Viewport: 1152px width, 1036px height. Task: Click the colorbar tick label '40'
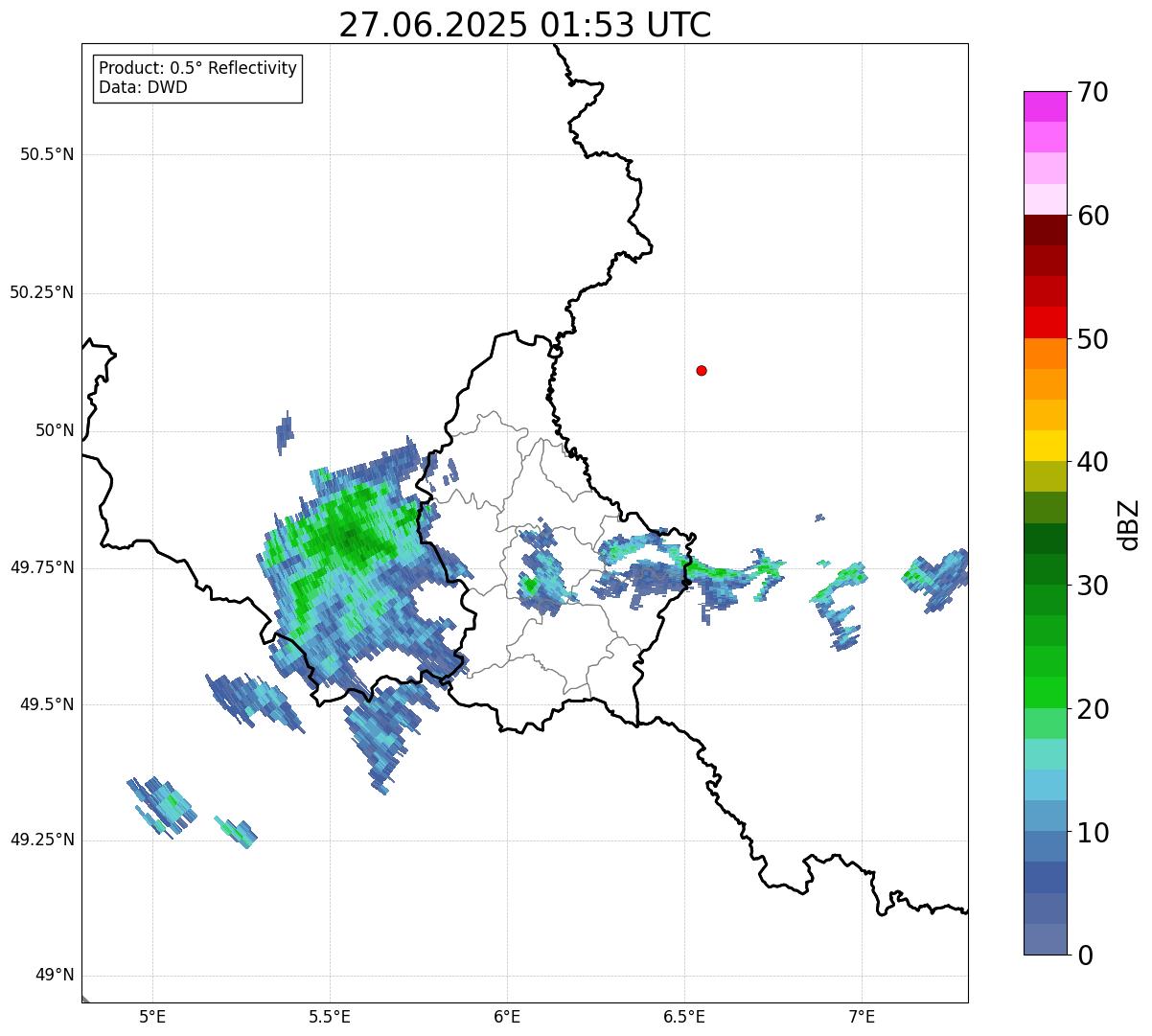click(1093, 462)
